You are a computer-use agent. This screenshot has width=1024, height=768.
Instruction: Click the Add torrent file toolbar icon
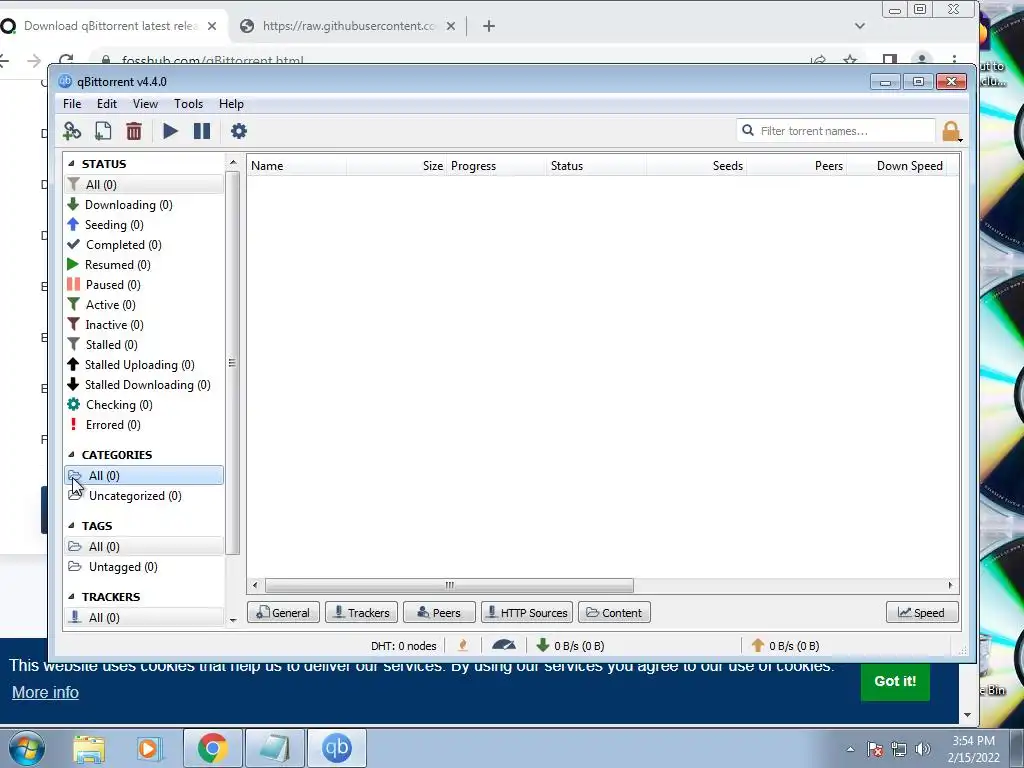coord(103,131)
